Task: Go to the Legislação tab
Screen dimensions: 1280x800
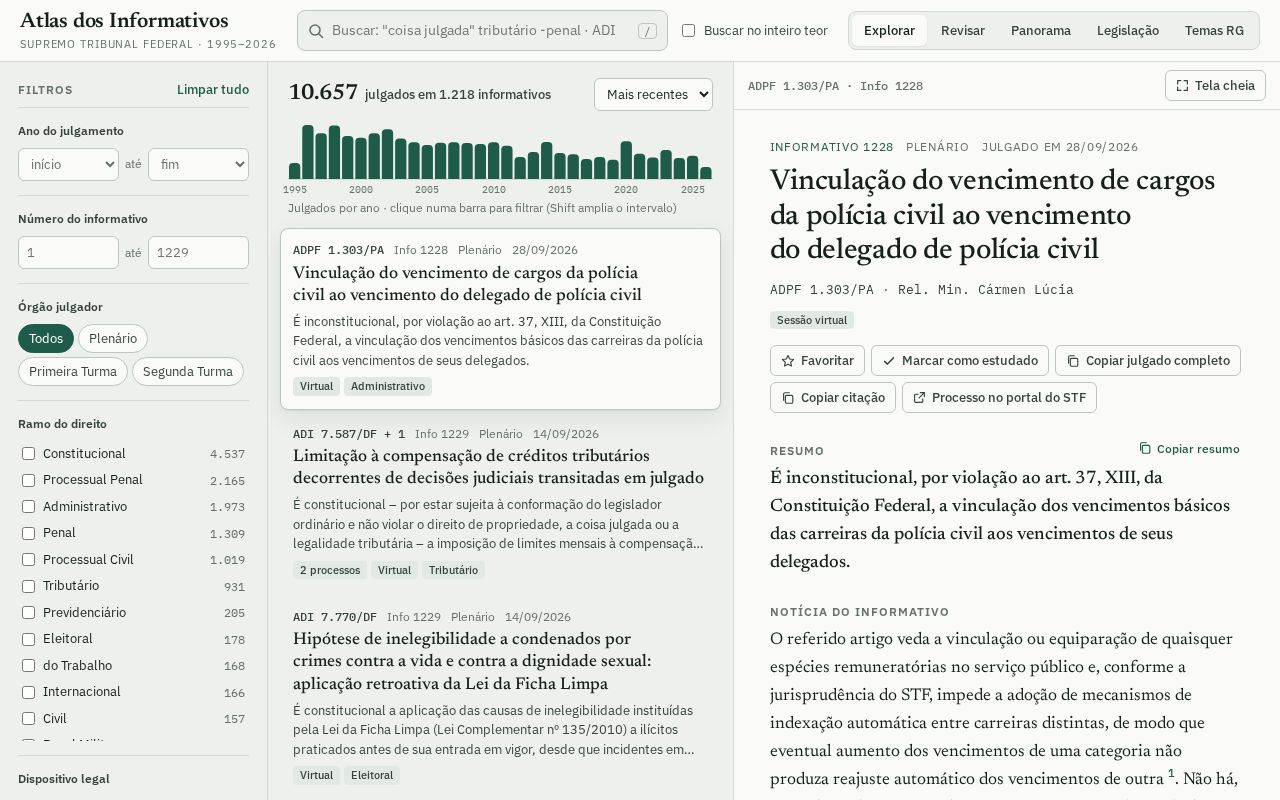Action: [1128, 31]
